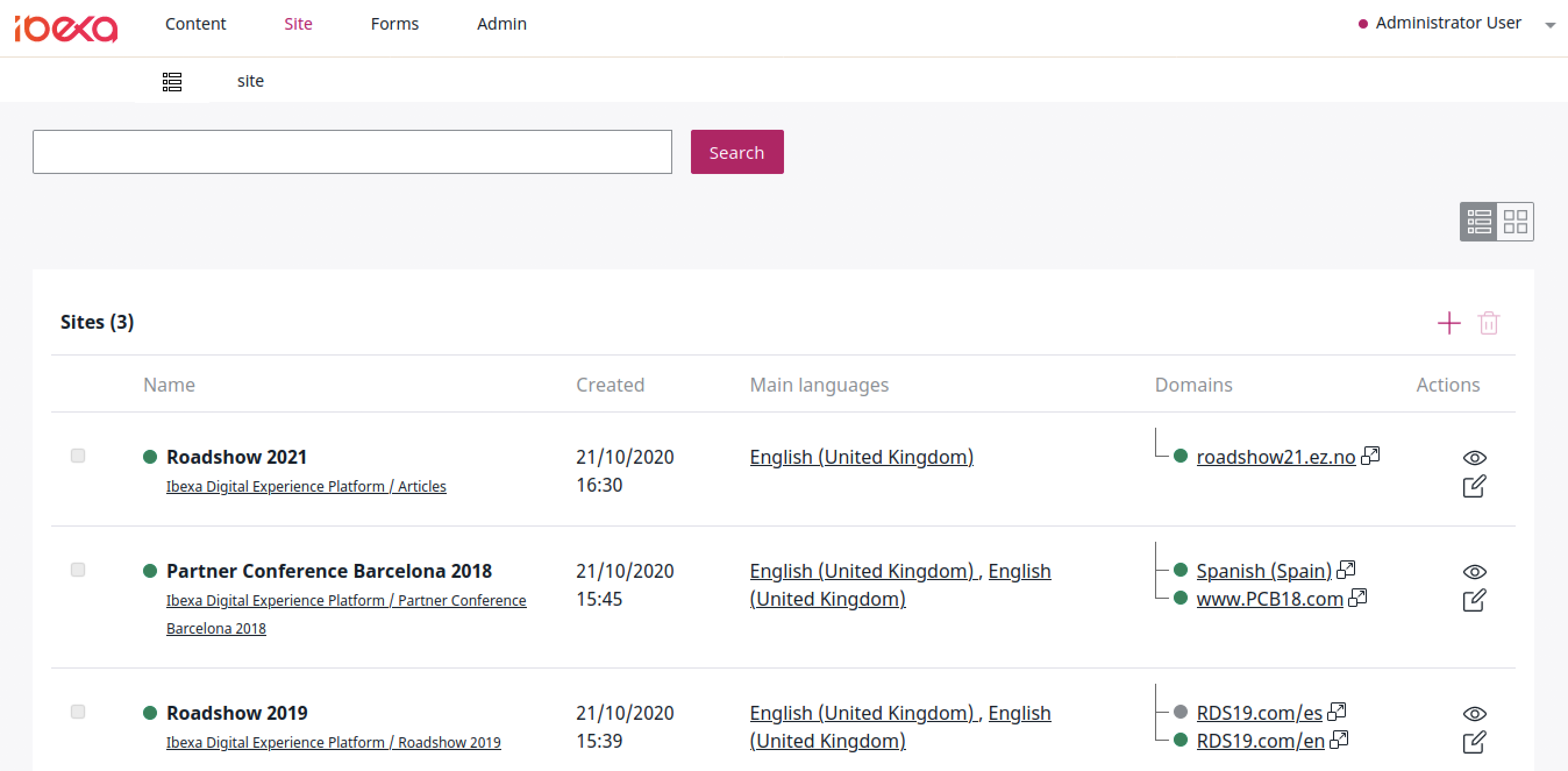
Task: Click the Sites (3) heading
Action: (97, 322)
